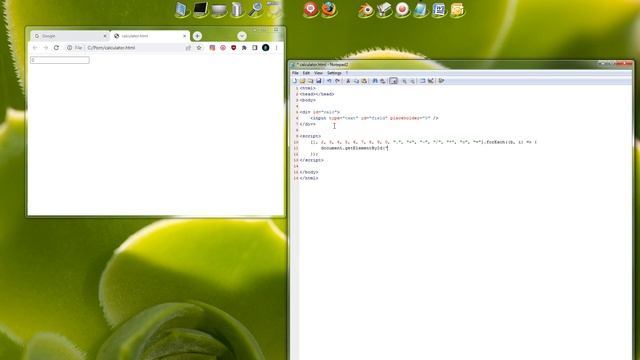Screen dimensions: 640x360
Task: Open the black monitor dock icon
Action: (200, 9)
